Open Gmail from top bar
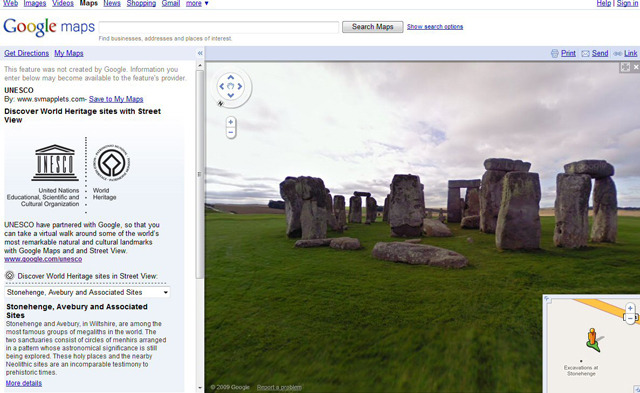 pyautogui.click(x=171, y=3)
